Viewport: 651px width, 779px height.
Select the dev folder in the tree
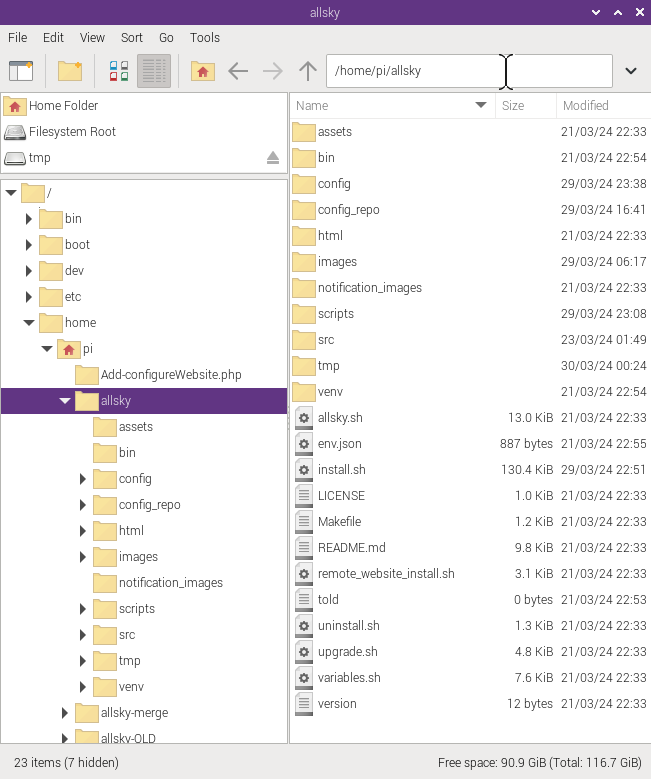coord(74,271)
